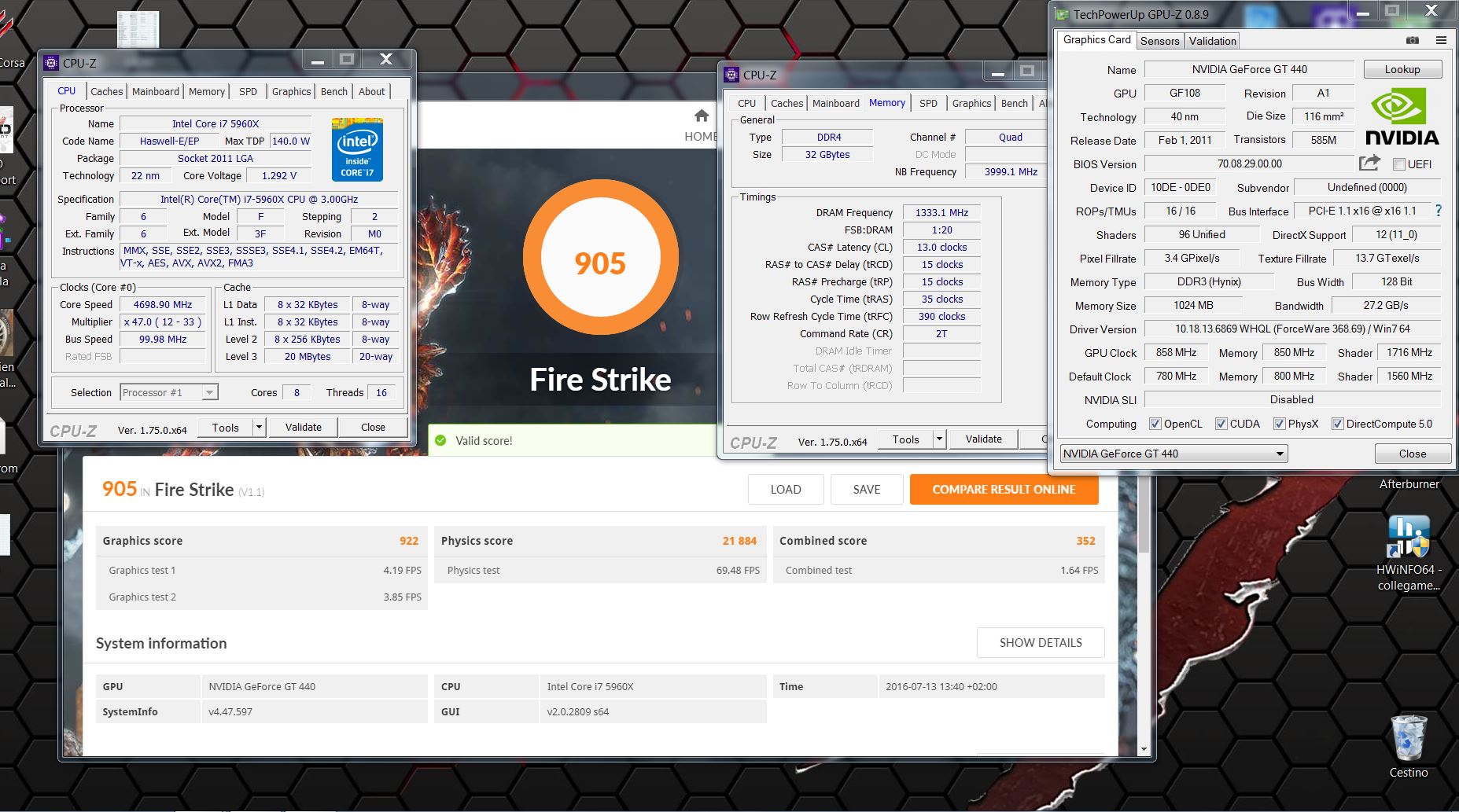Click the Close button in GPU-Z
This screenshot has width=1459, height=812.
[x=1412, y=454]
